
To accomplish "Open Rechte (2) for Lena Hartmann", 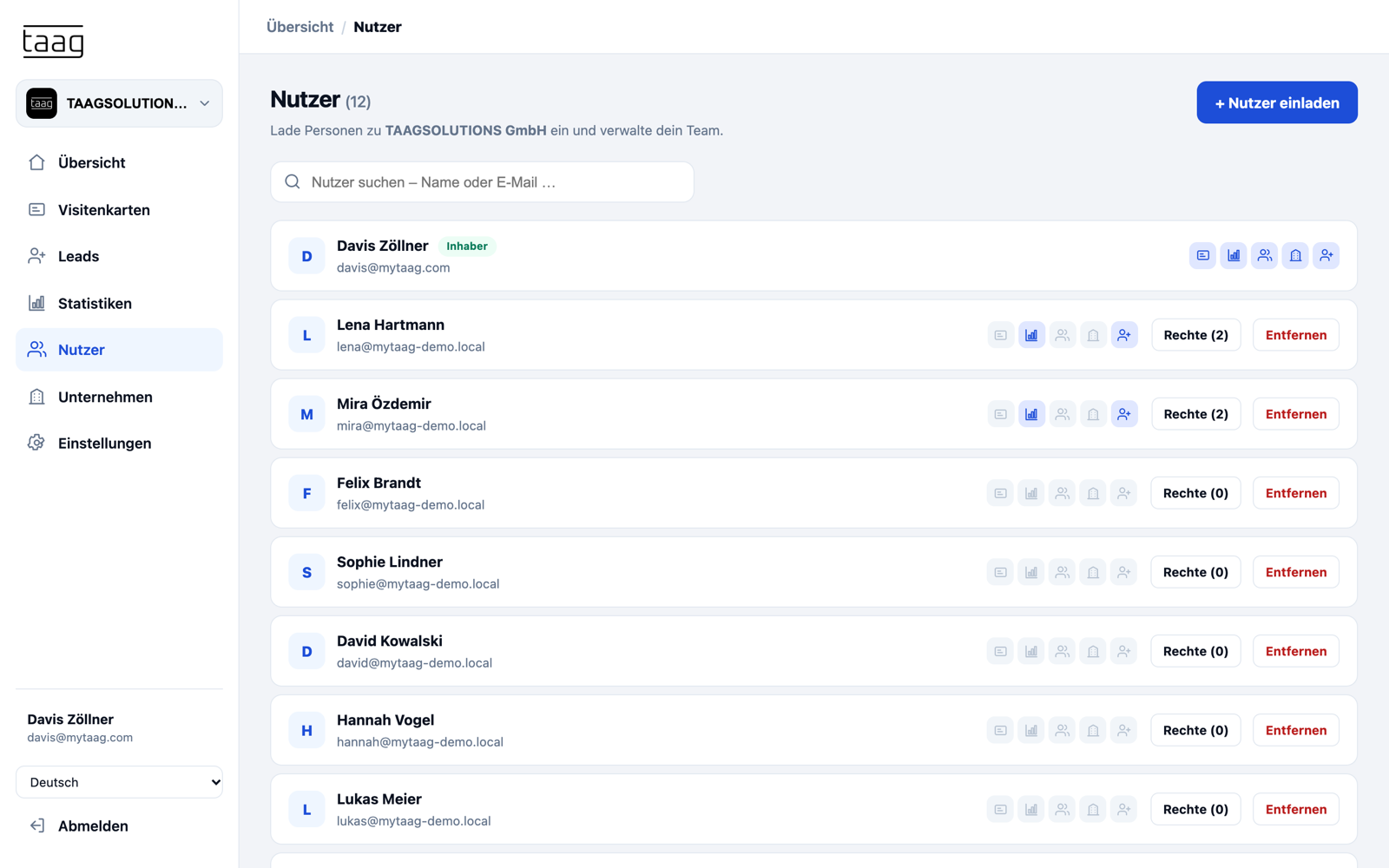I will pos(1195,335).
